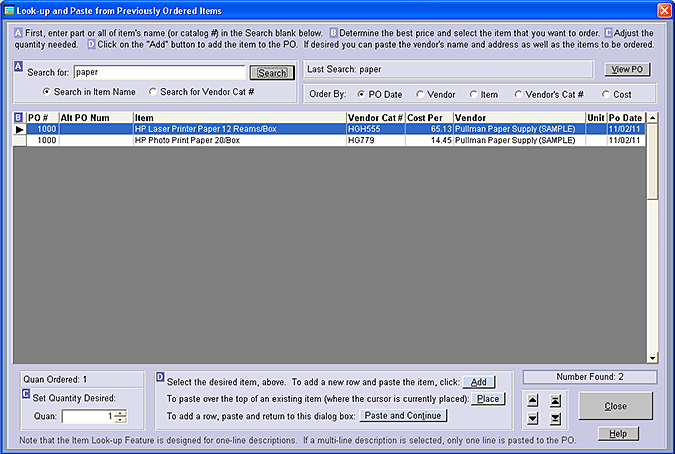The image size is (675, 454).
Task: Decrease quantity with stepper down arrow
Action: 121,420
